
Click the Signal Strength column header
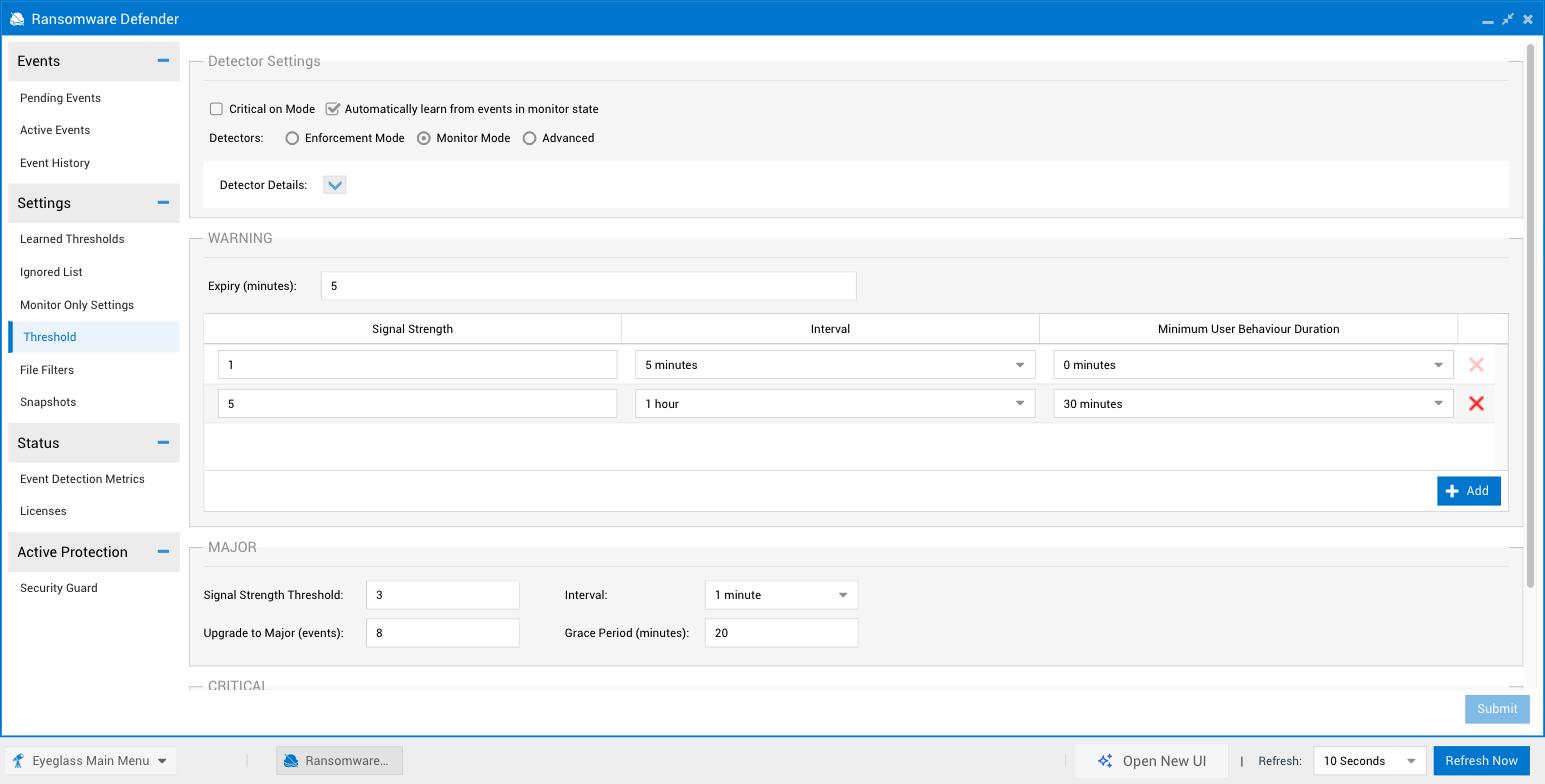412,329
